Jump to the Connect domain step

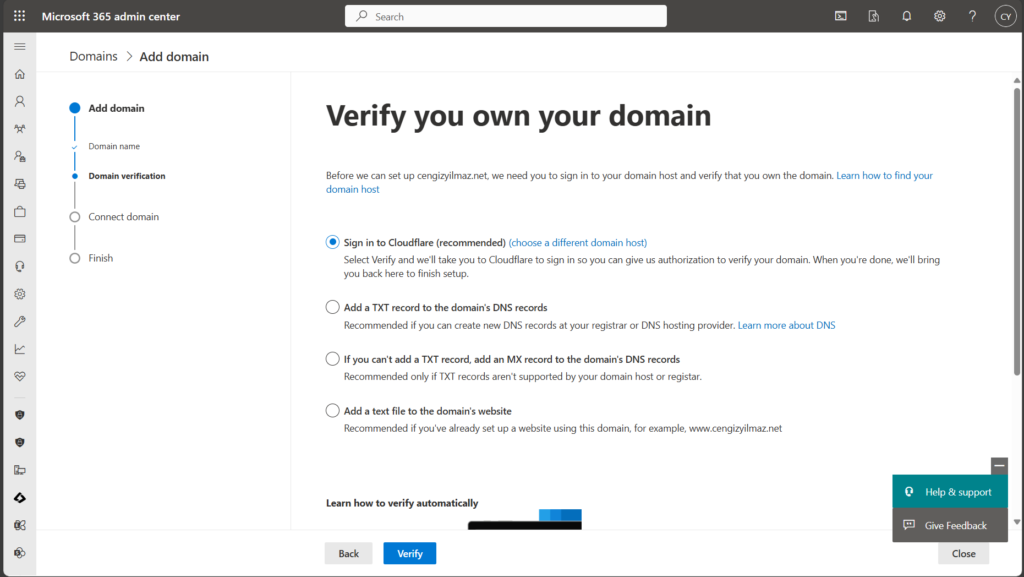(123, 217)
